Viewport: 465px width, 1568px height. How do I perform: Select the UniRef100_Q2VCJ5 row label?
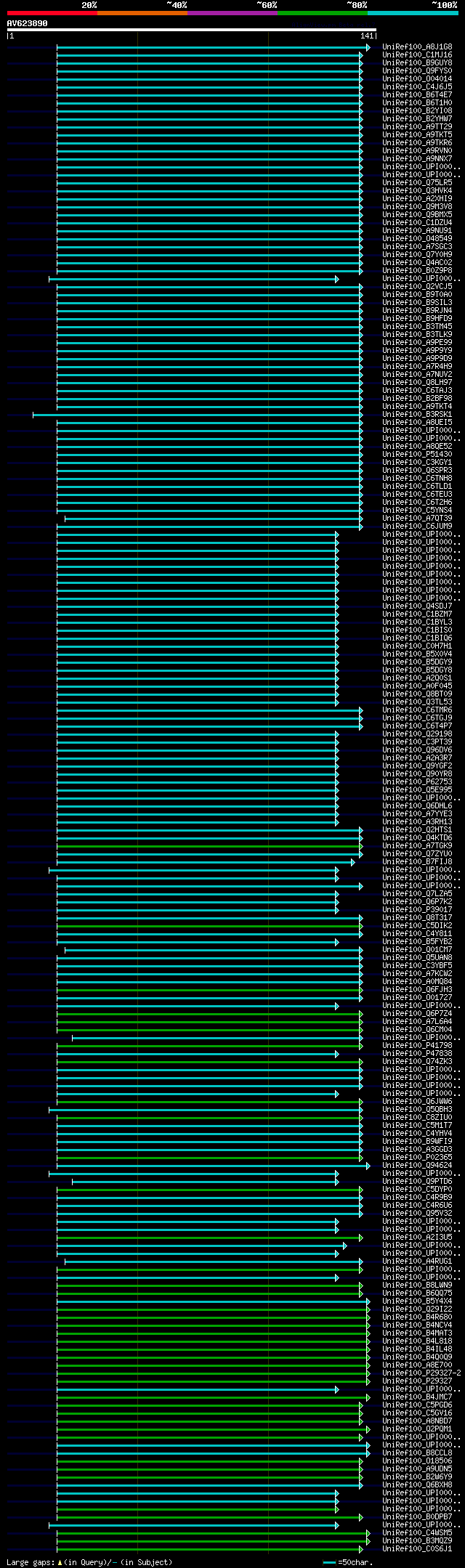point(417,287)
